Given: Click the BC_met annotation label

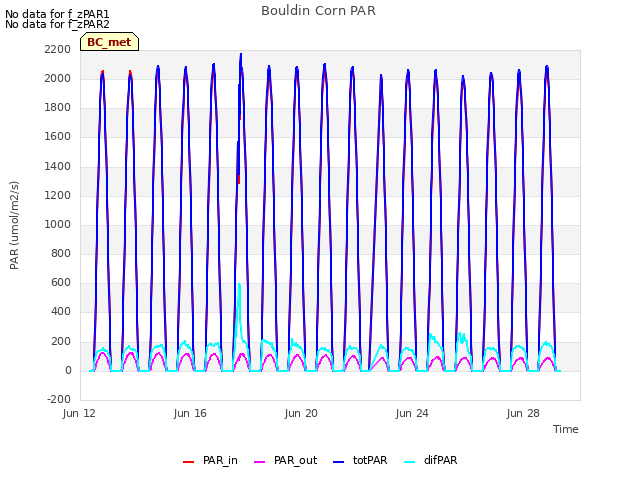Looking at the screenshot, I should point(109,42).
